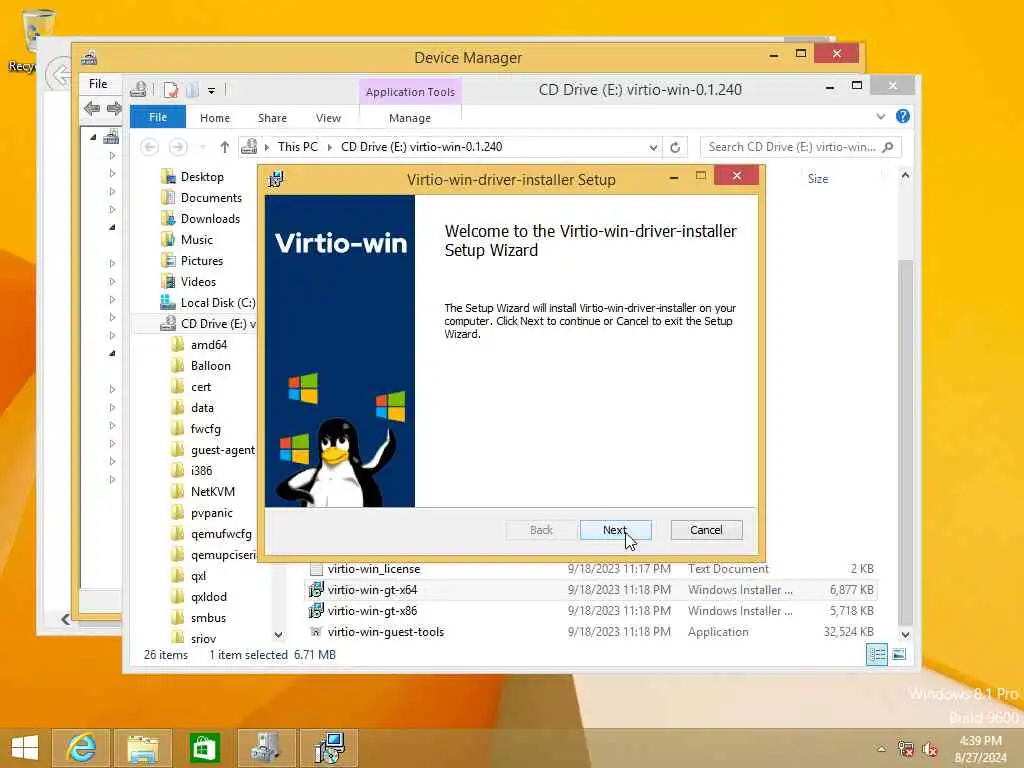Open the Windows Store taskbar icon
The width and height of the screenshot is (1024, 768).
204,748
